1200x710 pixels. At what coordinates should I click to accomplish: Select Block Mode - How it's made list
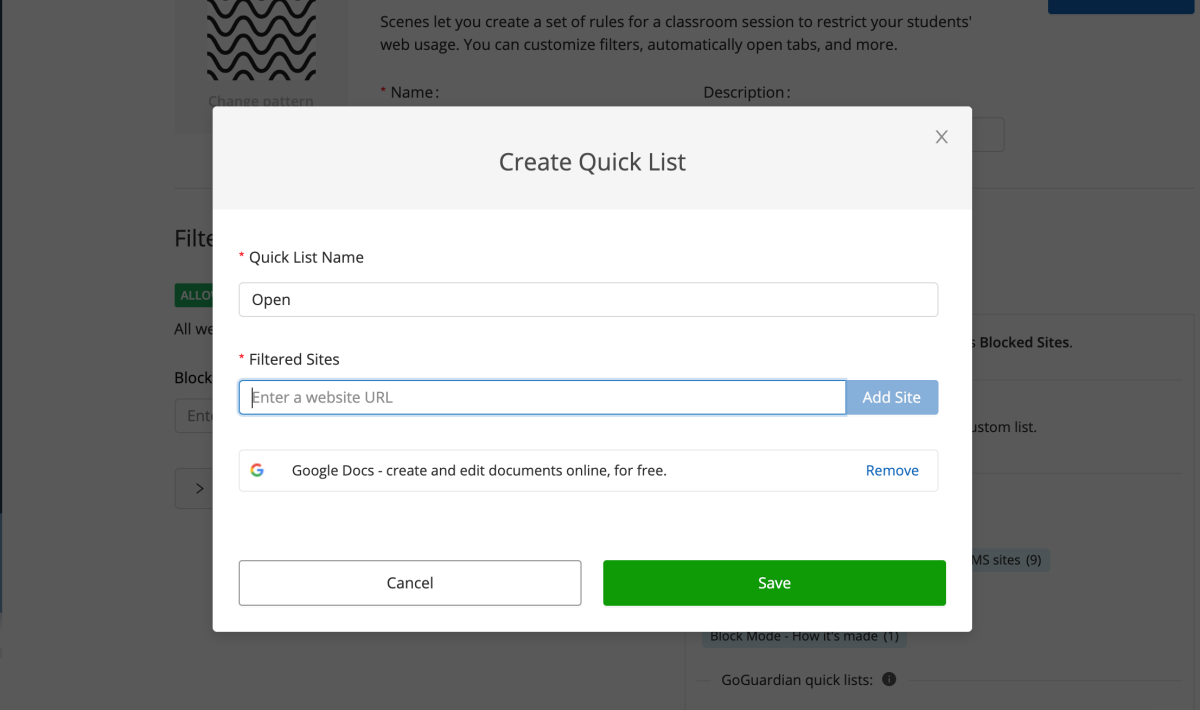pos(805,636)
